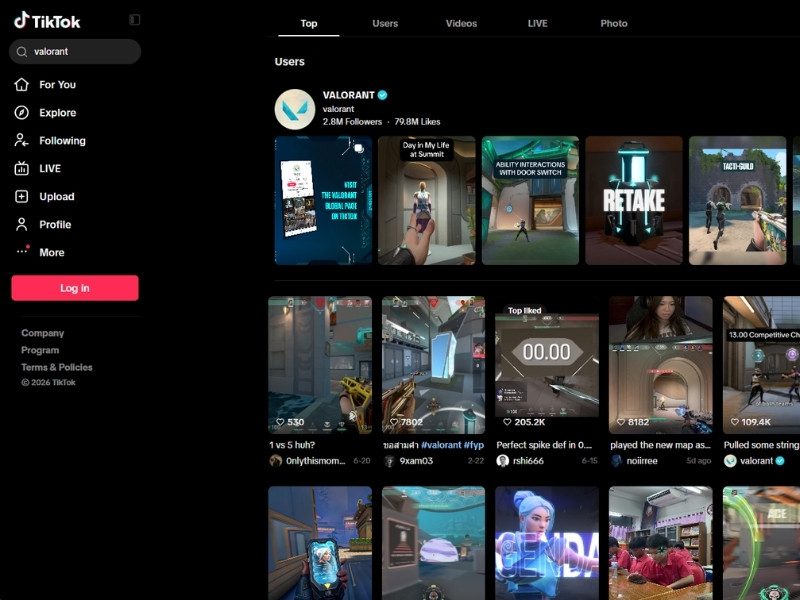Click the Upload plus icon
This screenshot has height=600, width=800.
coord(21,196)
